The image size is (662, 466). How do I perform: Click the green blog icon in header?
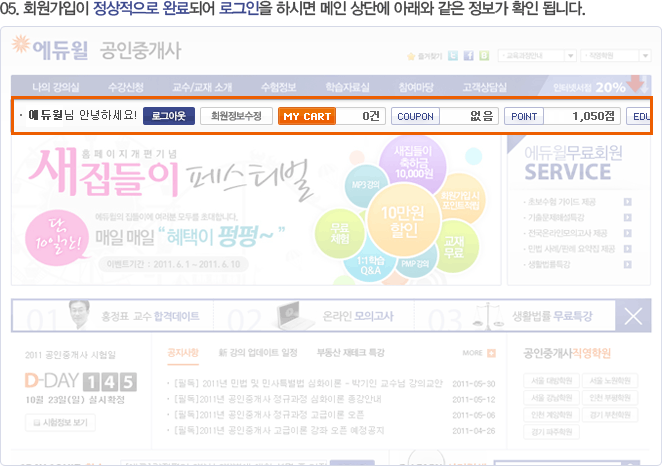point(484,55)
